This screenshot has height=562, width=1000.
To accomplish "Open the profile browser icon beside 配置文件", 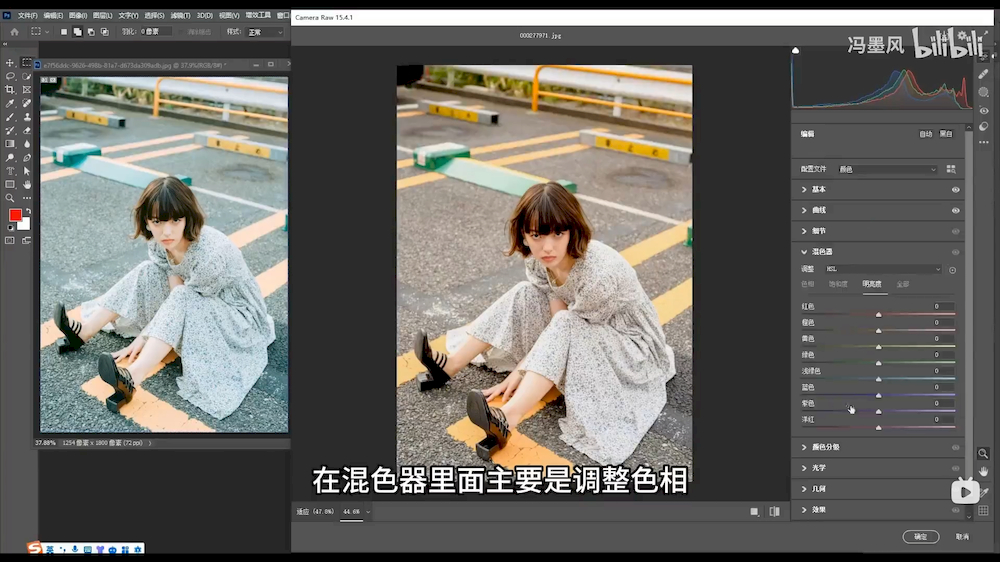I will point(951,169).
